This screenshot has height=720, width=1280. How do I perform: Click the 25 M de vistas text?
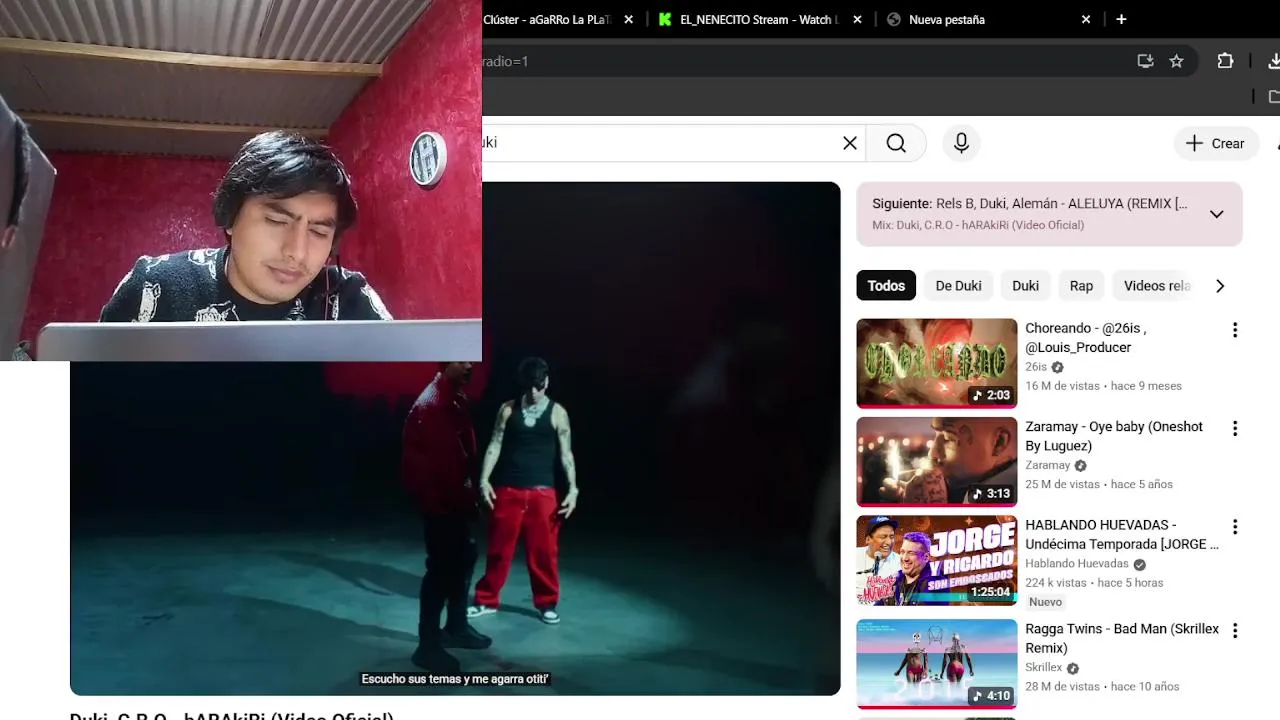[x=1062, y=484]
